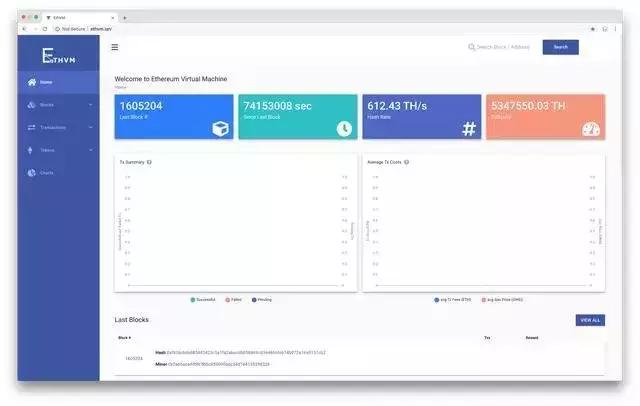Go to Home in the sidebar
The image size is (640, 406).
[x=58, y=82]
